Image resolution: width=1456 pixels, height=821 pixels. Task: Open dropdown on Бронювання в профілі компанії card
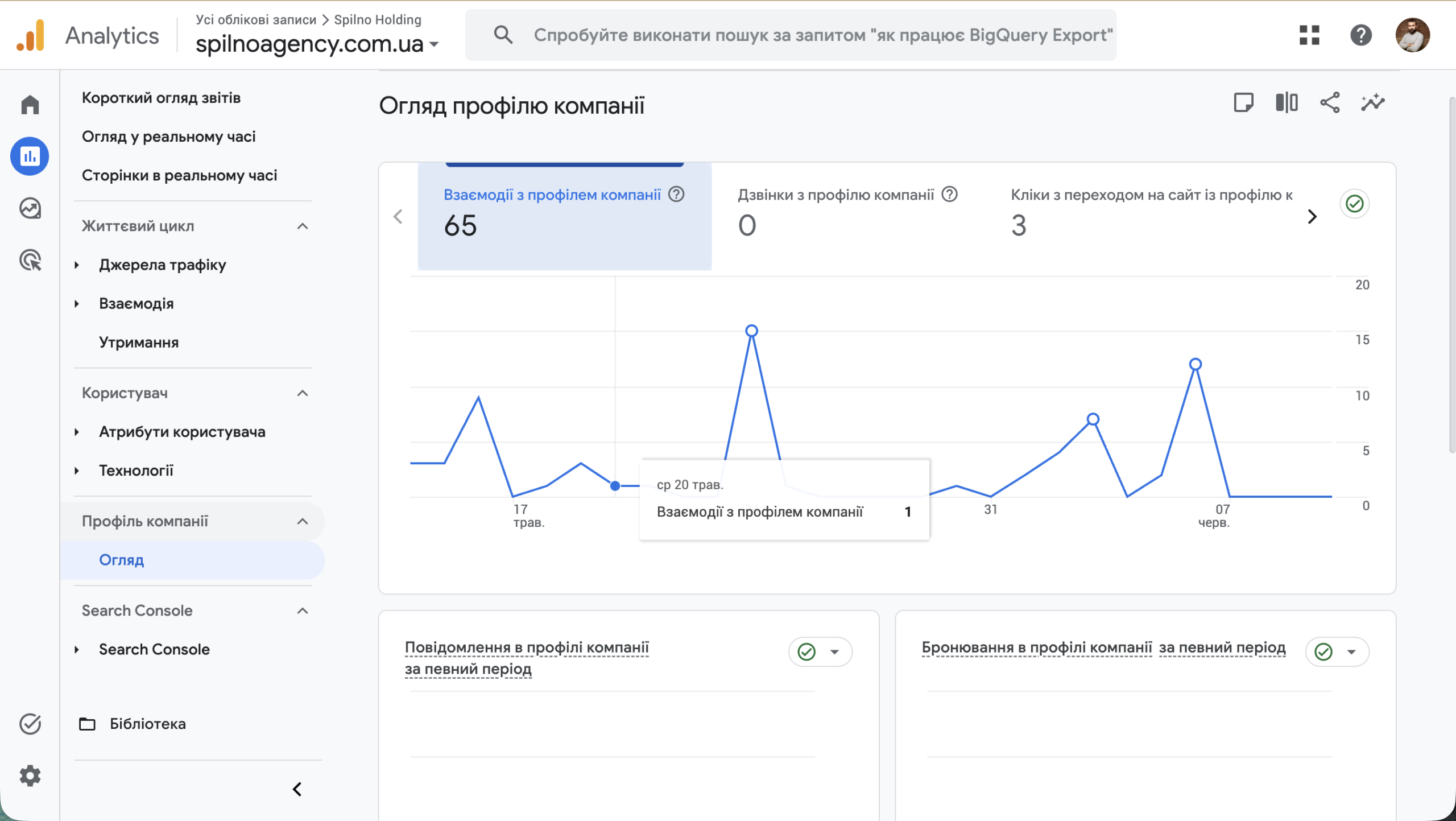click(x=1351, y=652)
